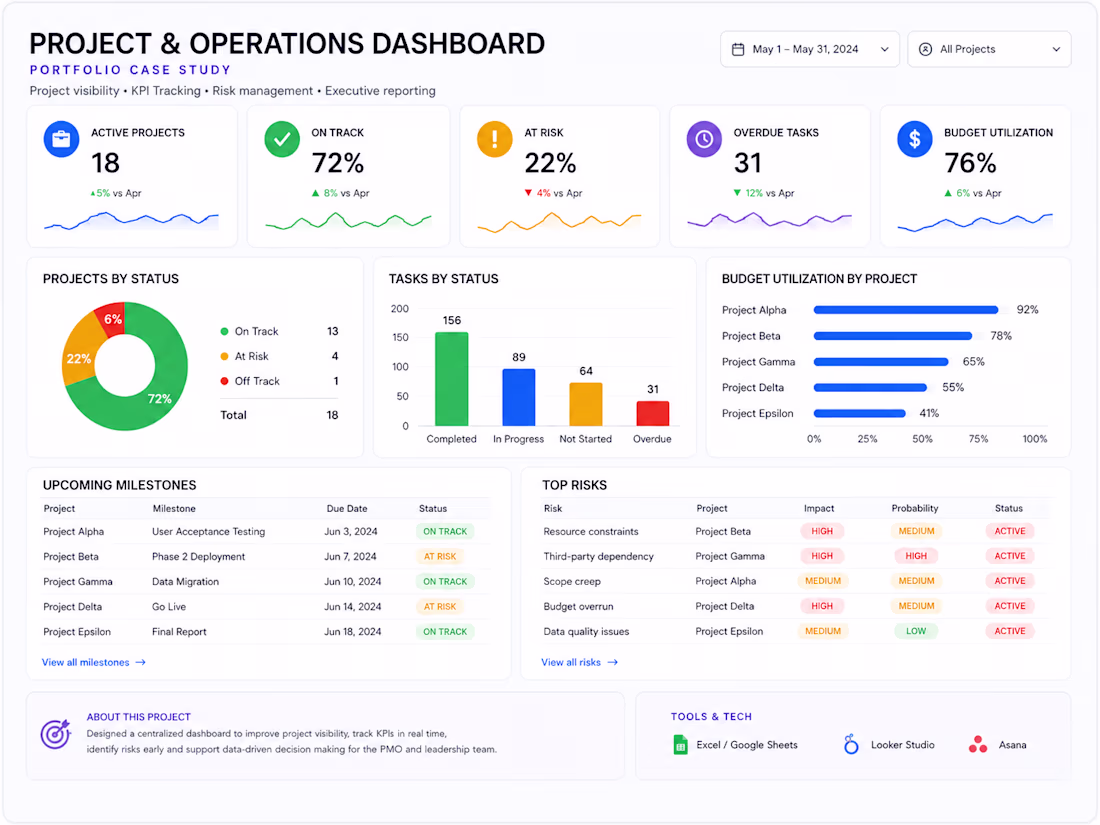The height and width of the screenshot is (825, 1100).
Task: Click the blue In Progress bar labeled 89
Action: point(518,397)
